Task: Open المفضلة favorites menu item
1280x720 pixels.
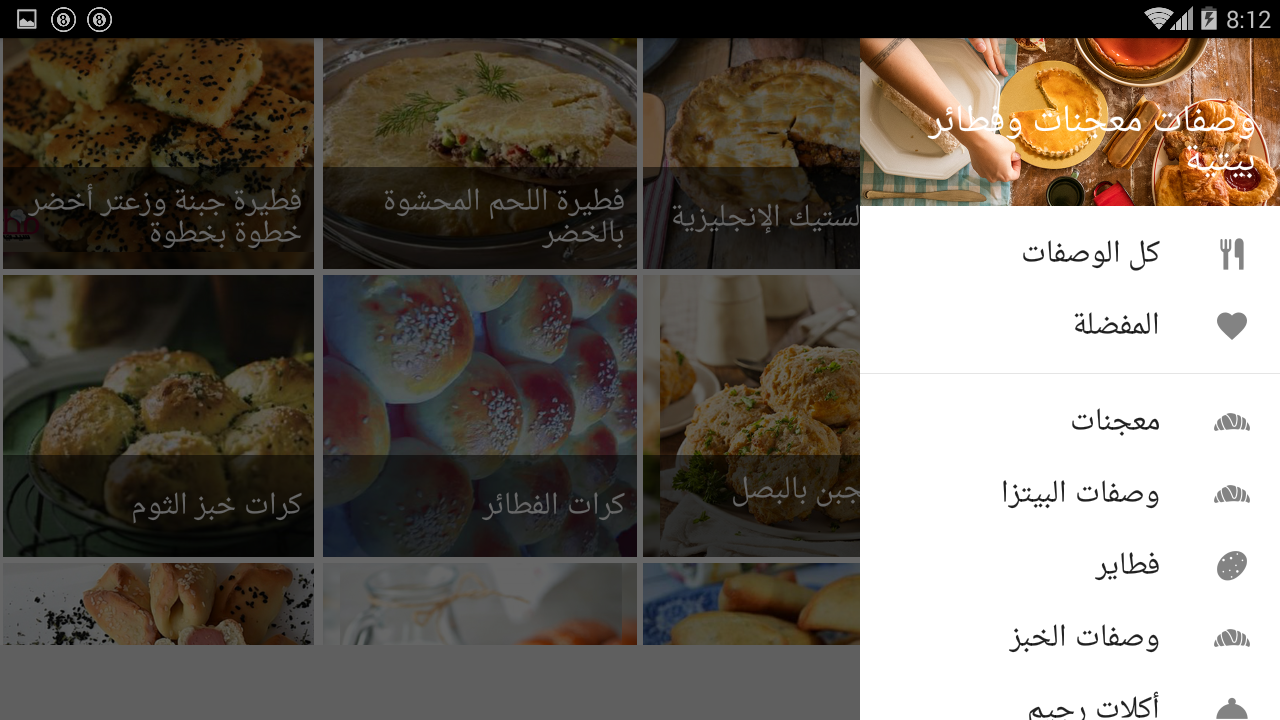Action: 1070,326
